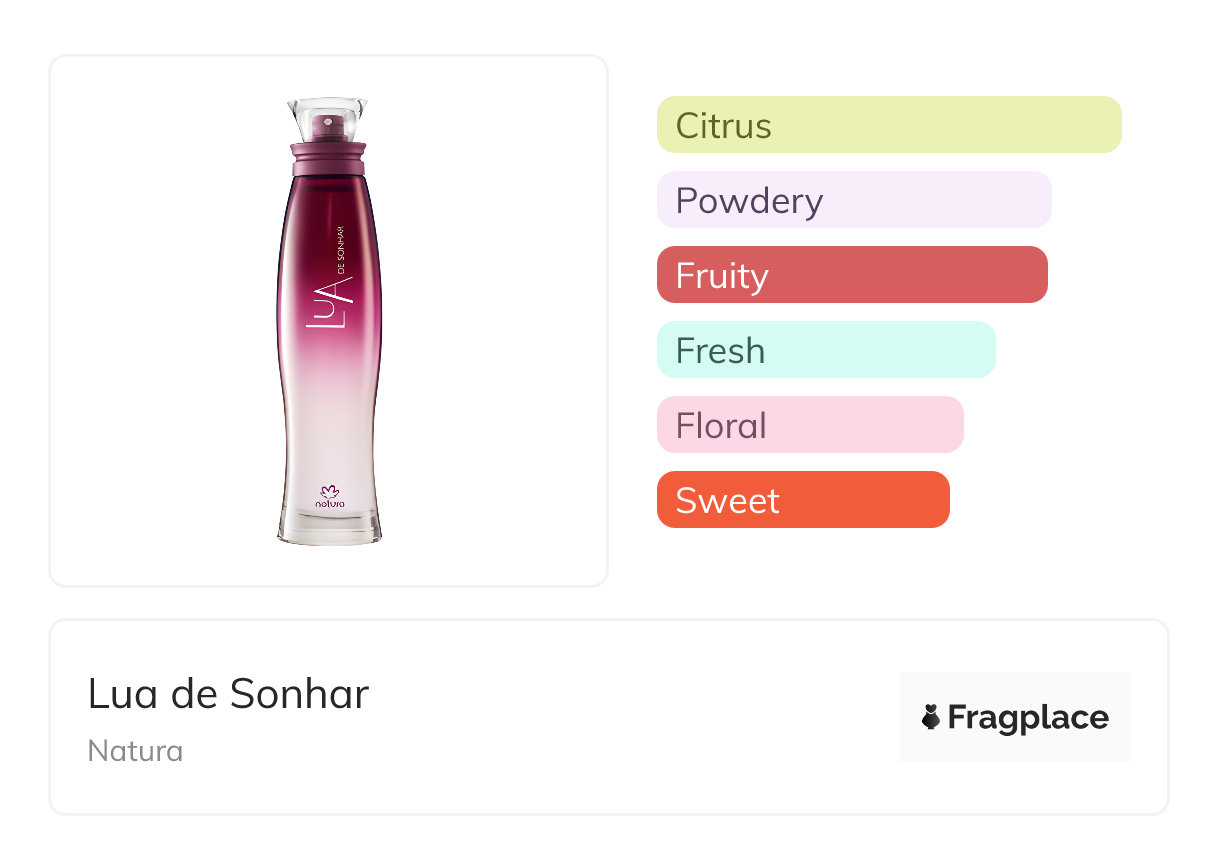Select the Citrus accord bar

tap(888, 125)
